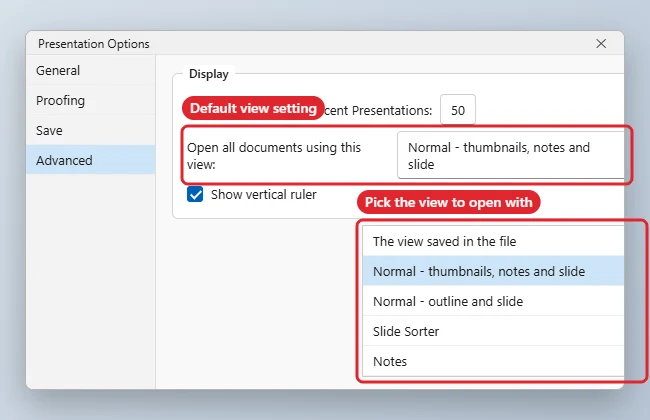
Task: Click the 'Open all documents using this view:' label
Action: [x=274, y=156]
